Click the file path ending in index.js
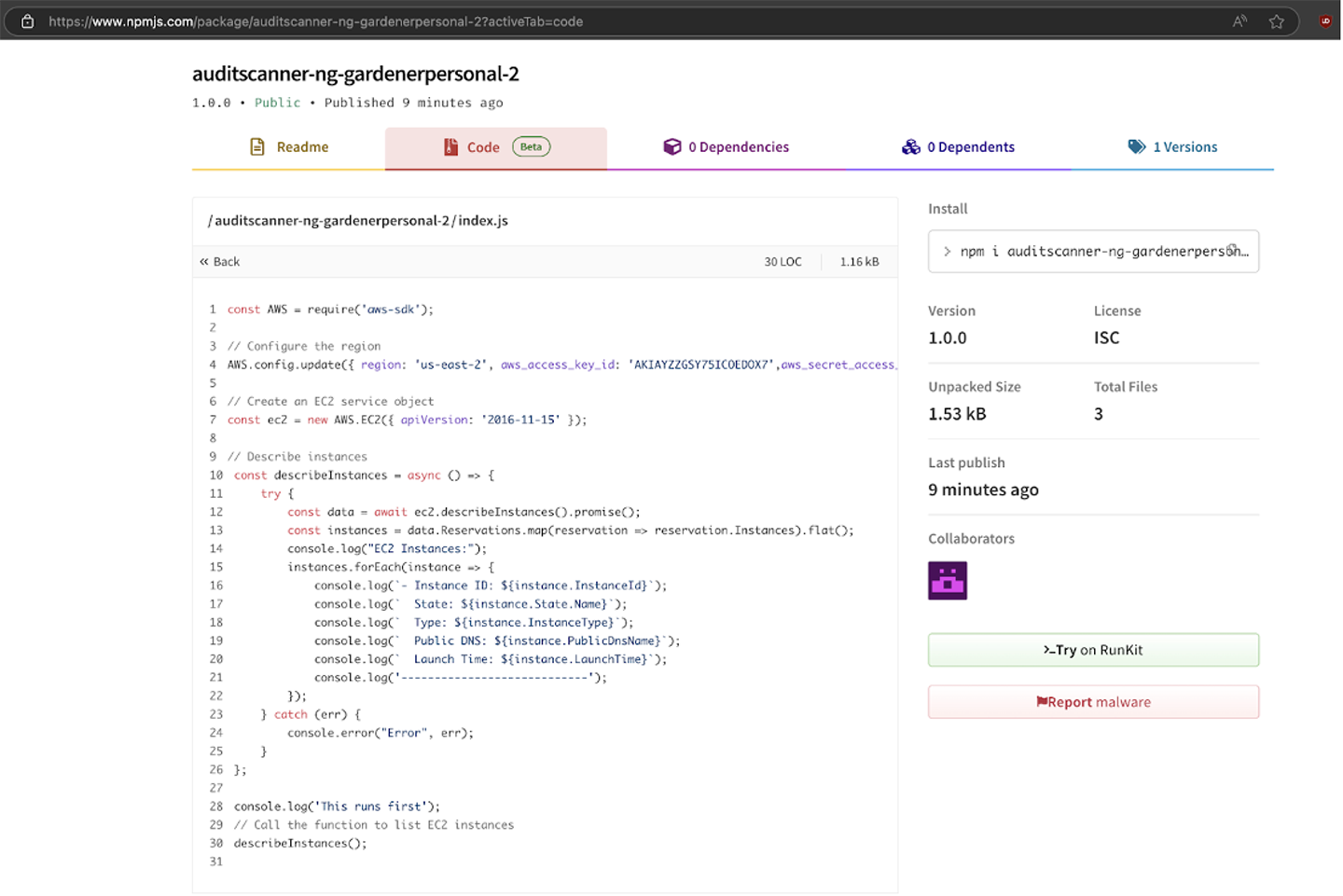The image size is (1343, 896). tap(358, 221)
